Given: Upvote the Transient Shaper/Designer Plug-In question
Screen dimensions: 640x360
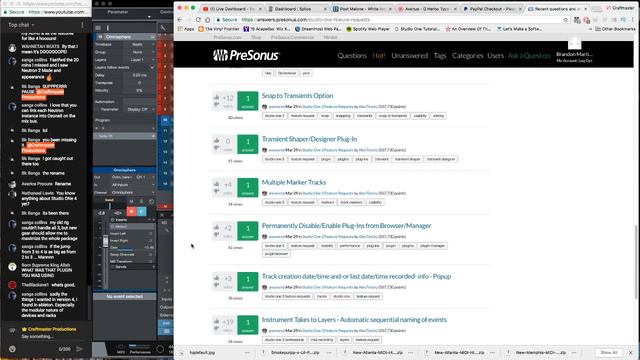Looking at the screenshot, I should [216, 140].
